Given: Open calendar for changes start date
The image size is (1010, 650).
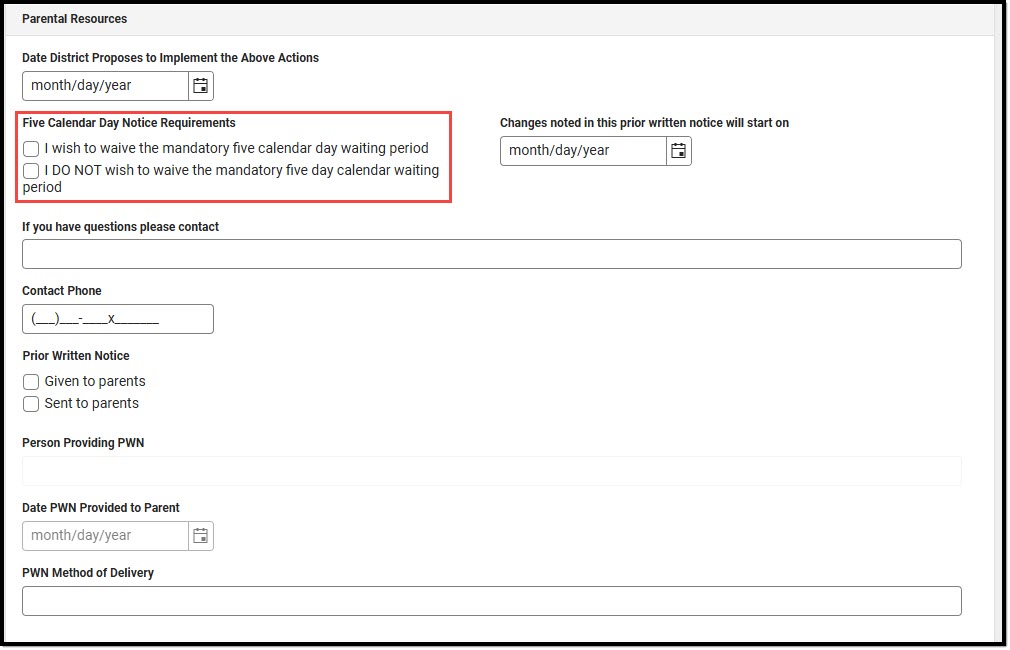Looking at the screenshot, I should click(x=678, y=151).
